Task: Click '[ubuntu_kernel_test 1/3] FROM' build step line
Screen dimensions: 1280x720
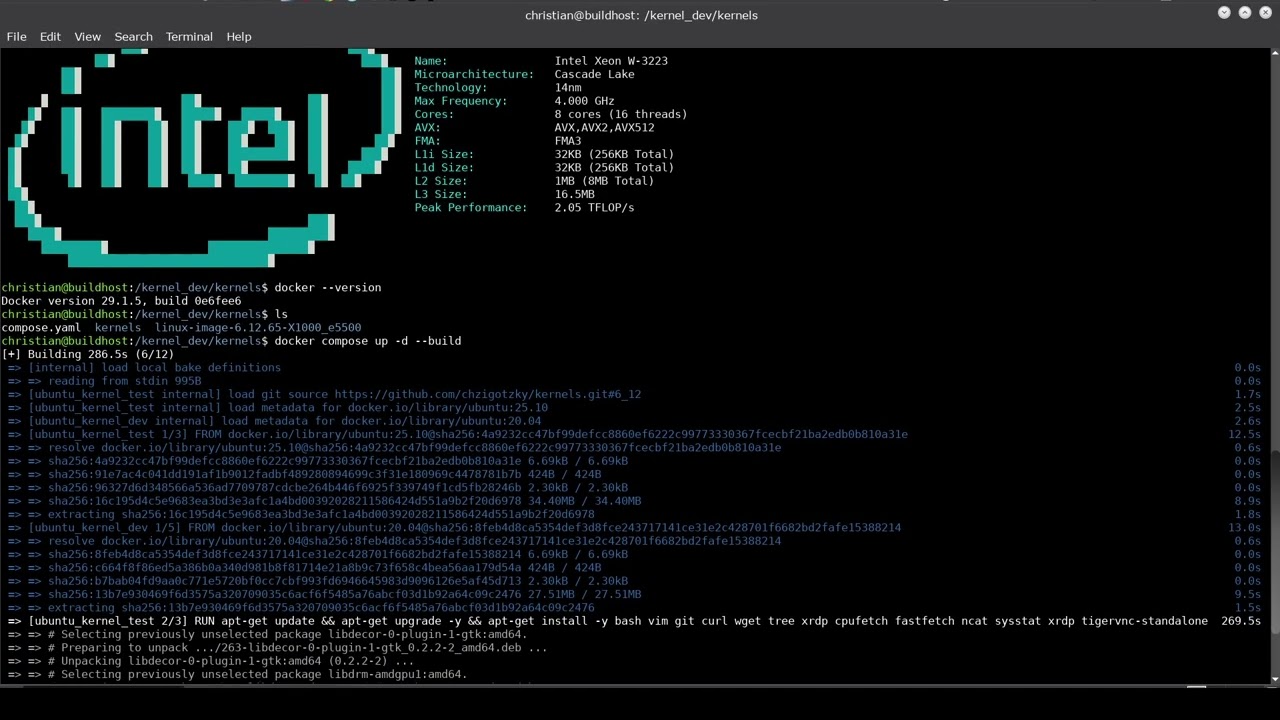Action: click(468, 434)
